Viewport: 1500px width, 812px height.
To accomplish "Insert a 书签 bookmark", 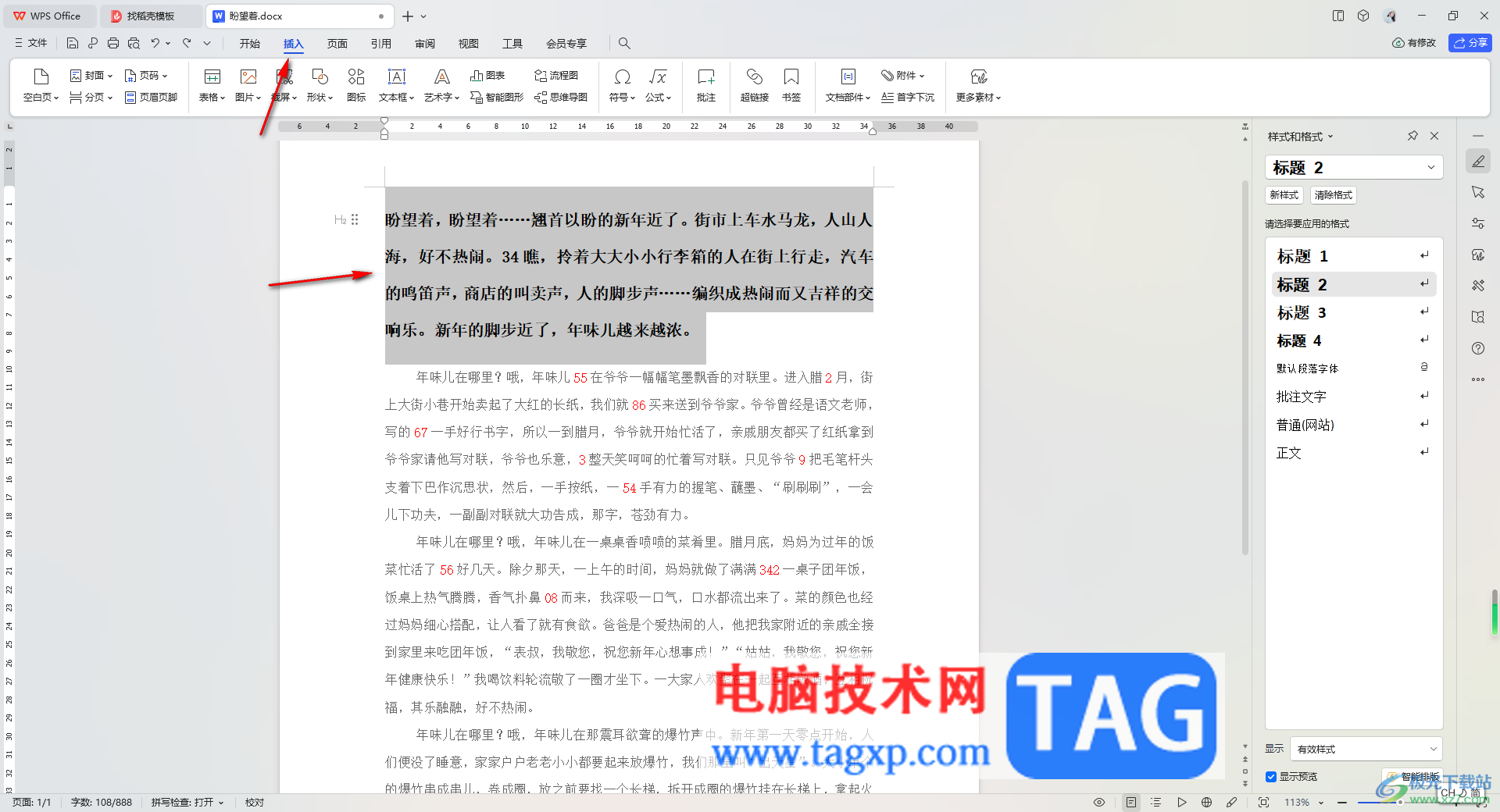I will [x=791, y=85].
